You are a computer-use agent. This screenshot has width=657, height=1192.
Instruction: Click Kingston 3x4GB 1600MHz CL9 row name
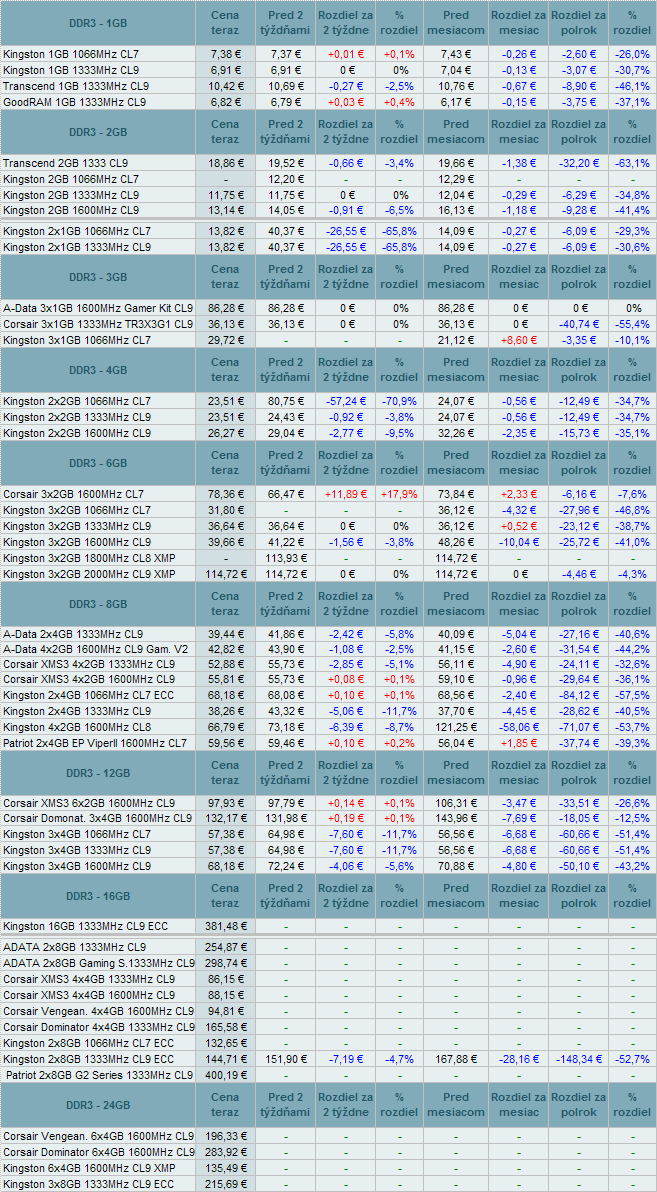pyautogui.click(x=77, y=865)
